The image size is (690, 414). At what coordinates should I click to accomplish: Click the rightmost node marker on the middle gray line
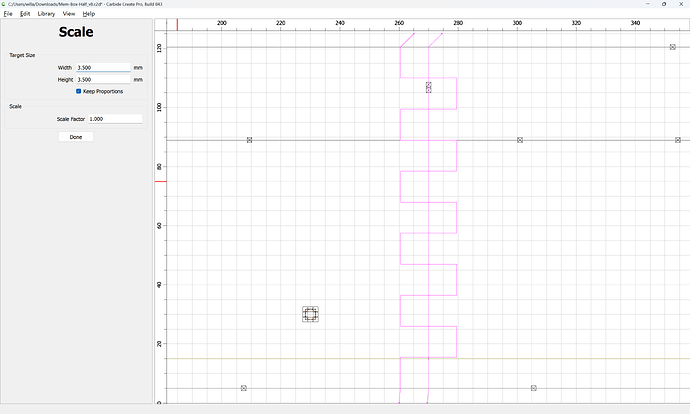pyautogui.click(x=678, y=140)
